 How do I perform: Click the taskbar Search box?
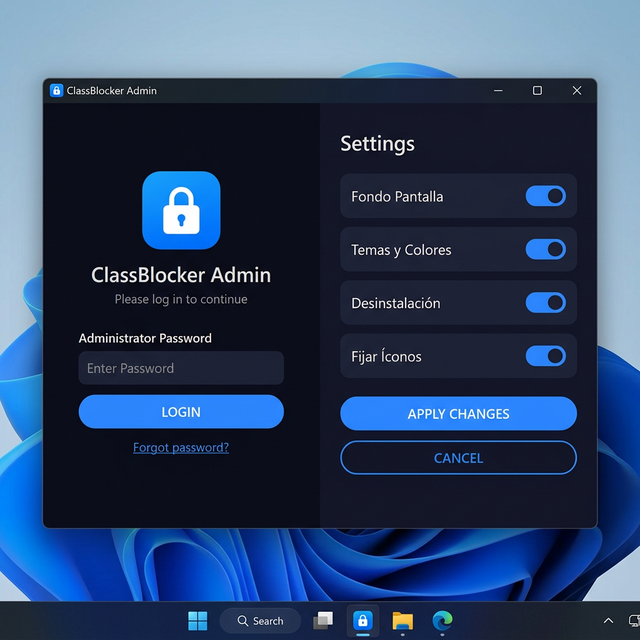point(260,621)
